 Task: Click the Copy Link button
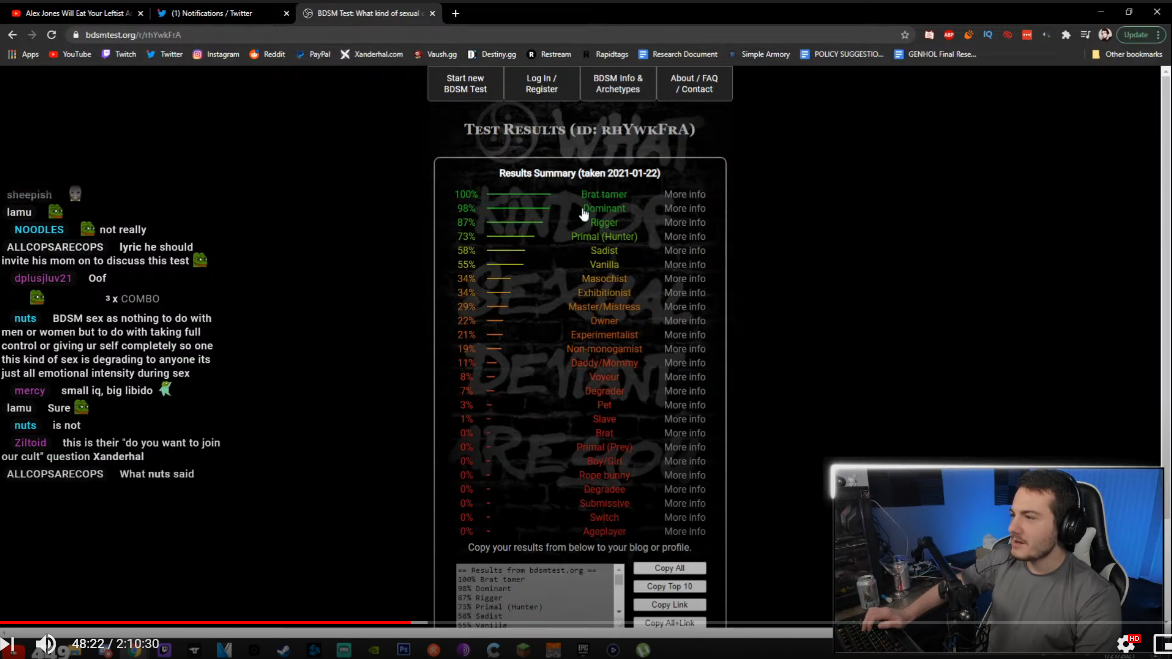click(x=670, y=604)
